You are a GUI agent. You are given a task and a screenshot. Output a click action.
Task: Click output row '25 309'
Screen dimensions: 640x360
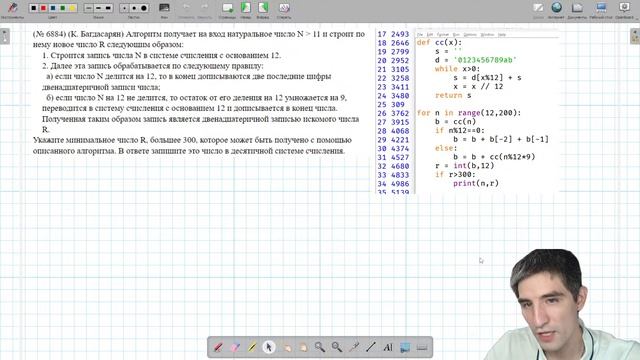click(x=391, y=104)
